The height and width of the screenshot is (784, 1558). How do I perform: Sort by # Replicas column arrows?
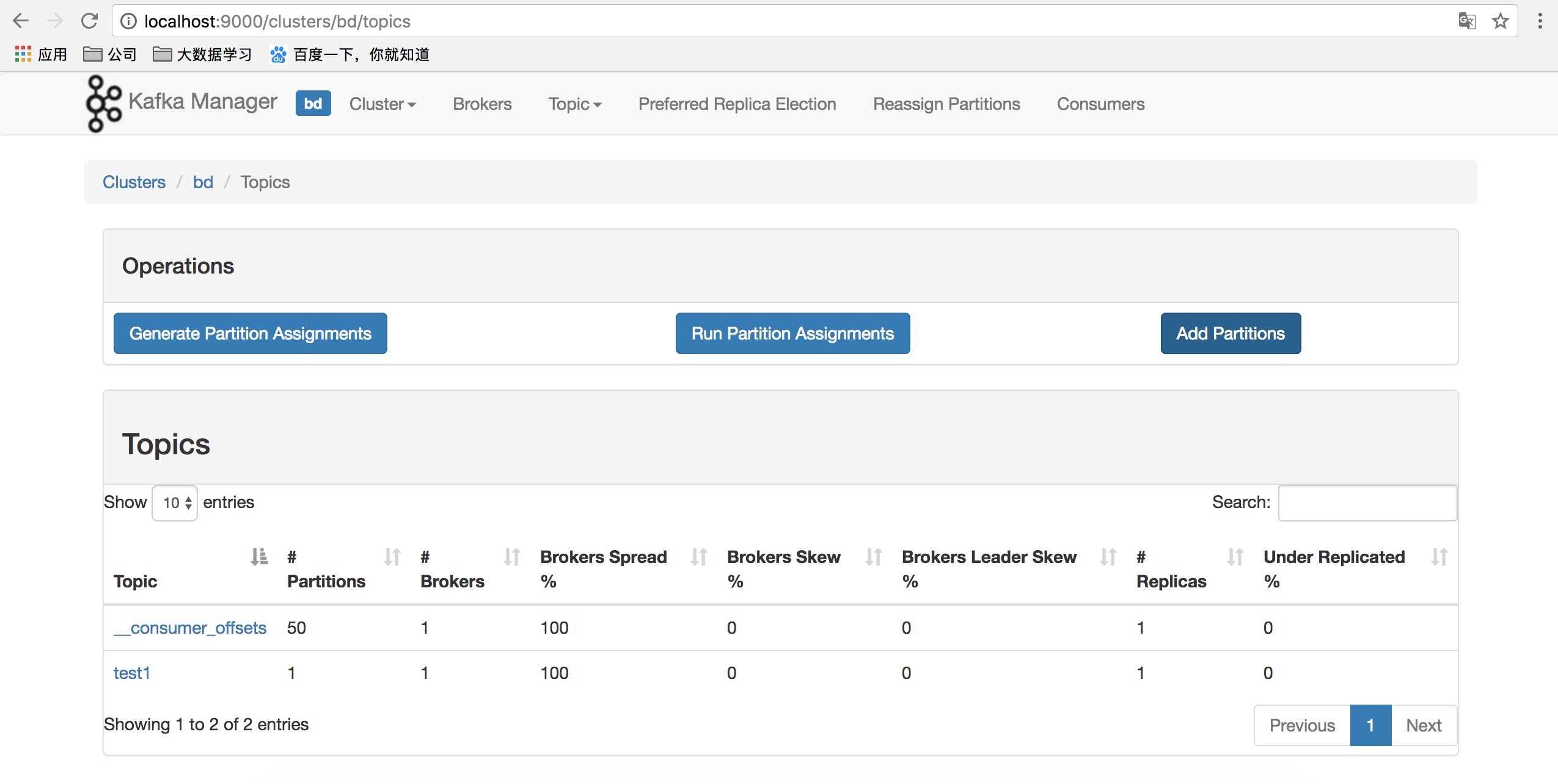click(x=1235, y=556)
